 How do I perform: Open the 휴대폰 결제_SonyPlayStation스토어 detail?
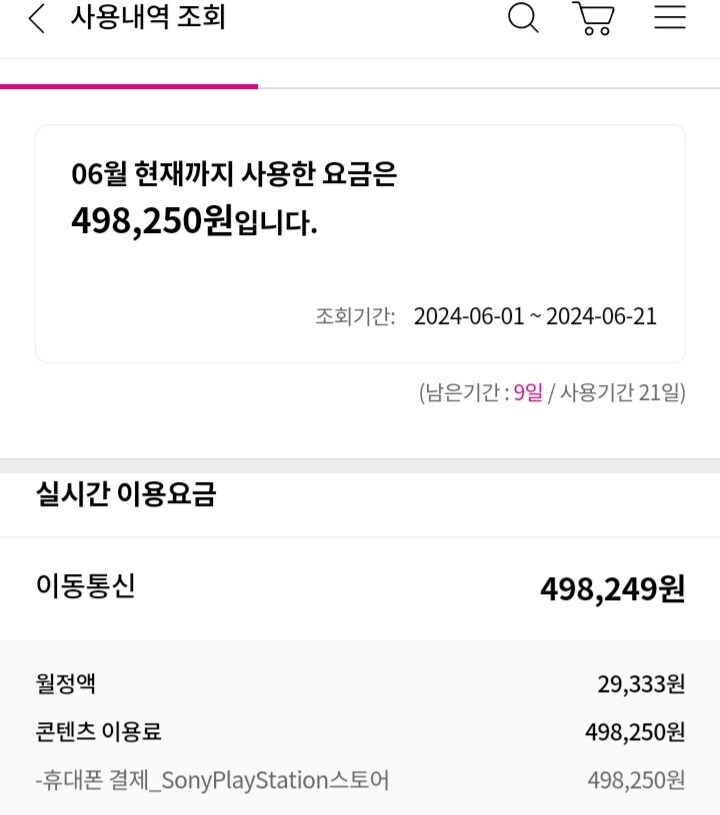click(212, 780)
